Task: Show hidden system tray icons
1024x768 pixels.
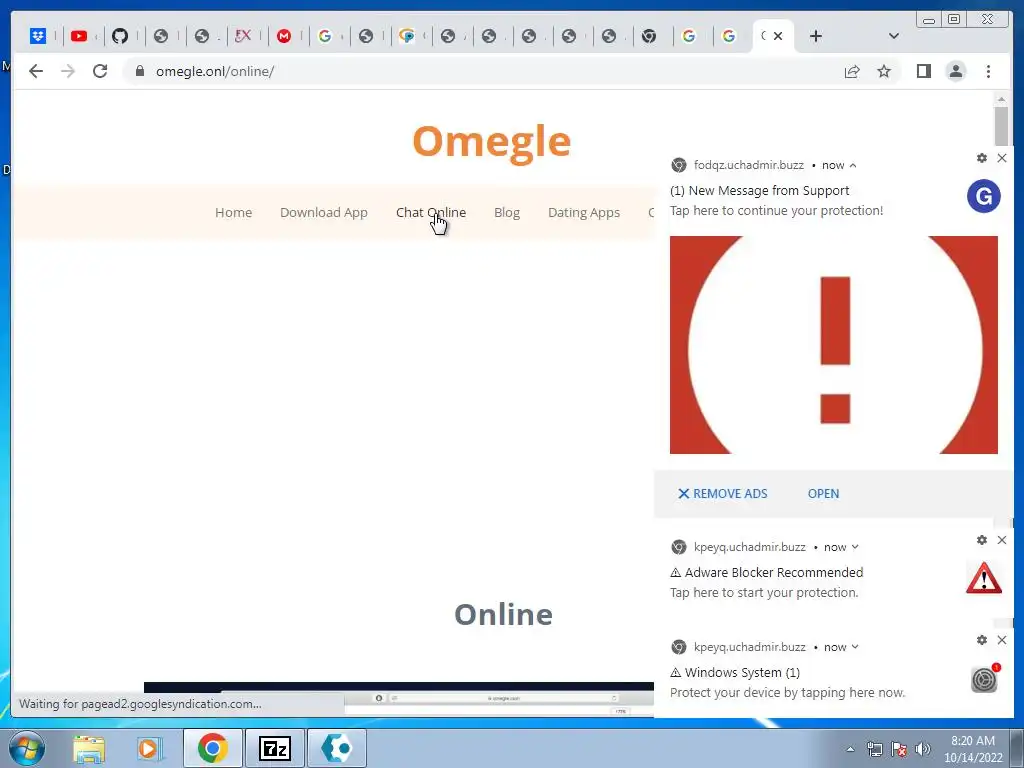Action: (x=850, y=749)
